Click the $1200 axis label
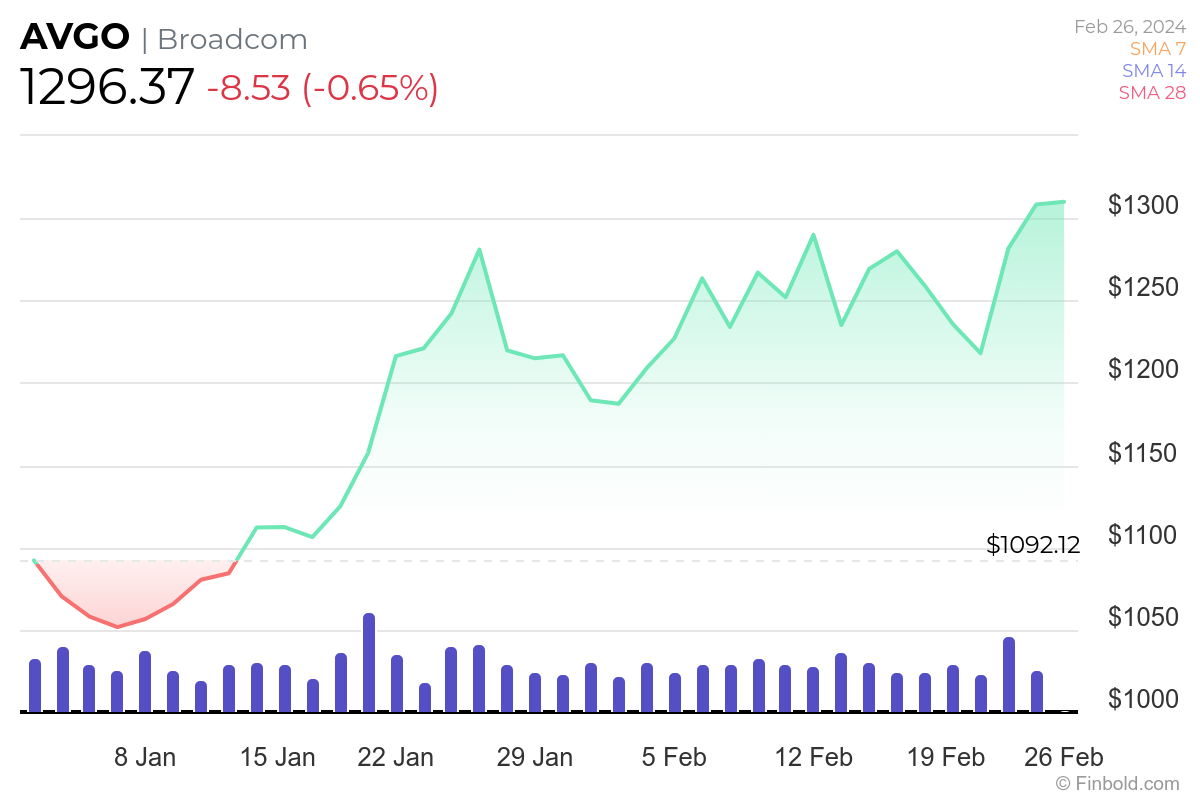1200x800 pixels. (1144, 370)
